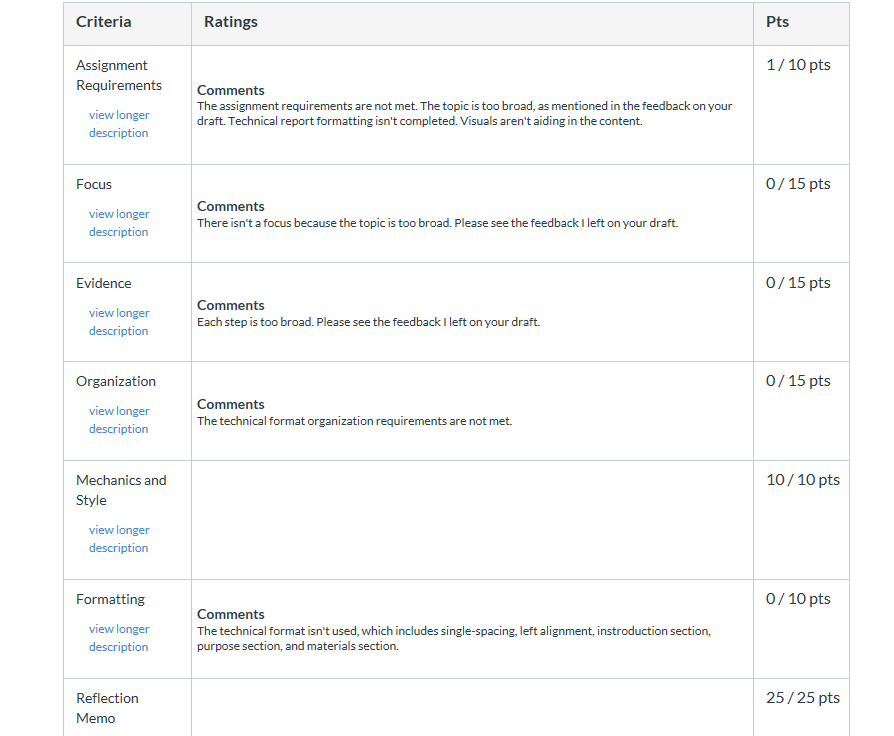Click the Mechanics and Style criterion title

[121, 490]
